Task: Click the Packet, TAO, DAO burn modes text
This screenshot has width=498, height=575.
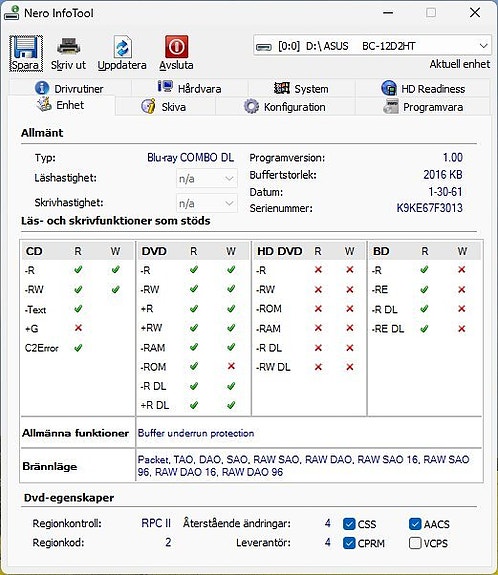Action: (304, 466)
